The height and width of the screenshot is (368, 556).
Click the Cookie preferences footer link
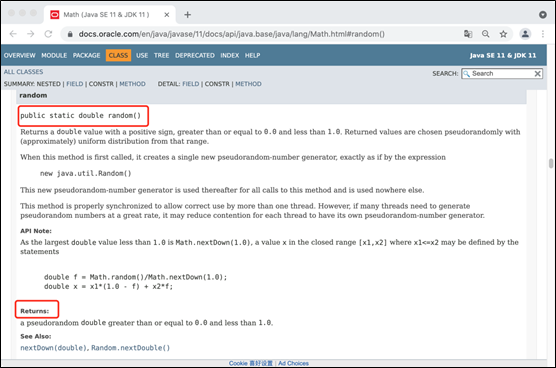click(251, 363)
